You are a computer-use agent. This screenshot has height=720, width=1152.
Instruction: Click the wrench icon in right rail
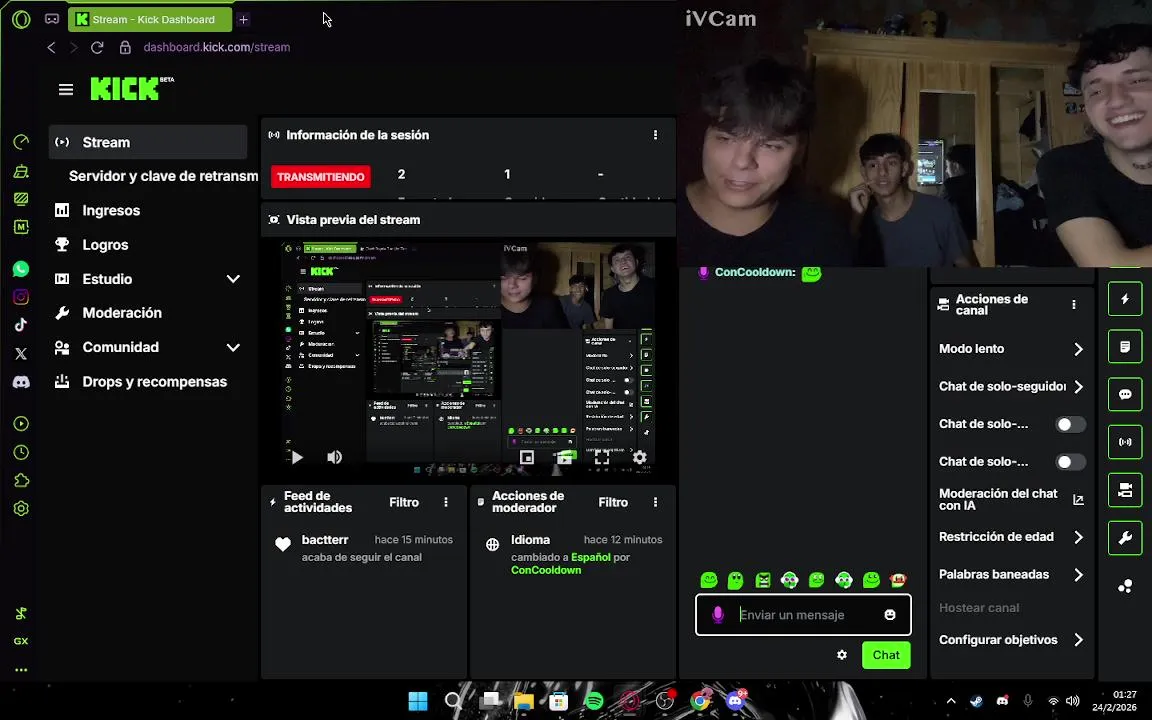[1125, 538]
